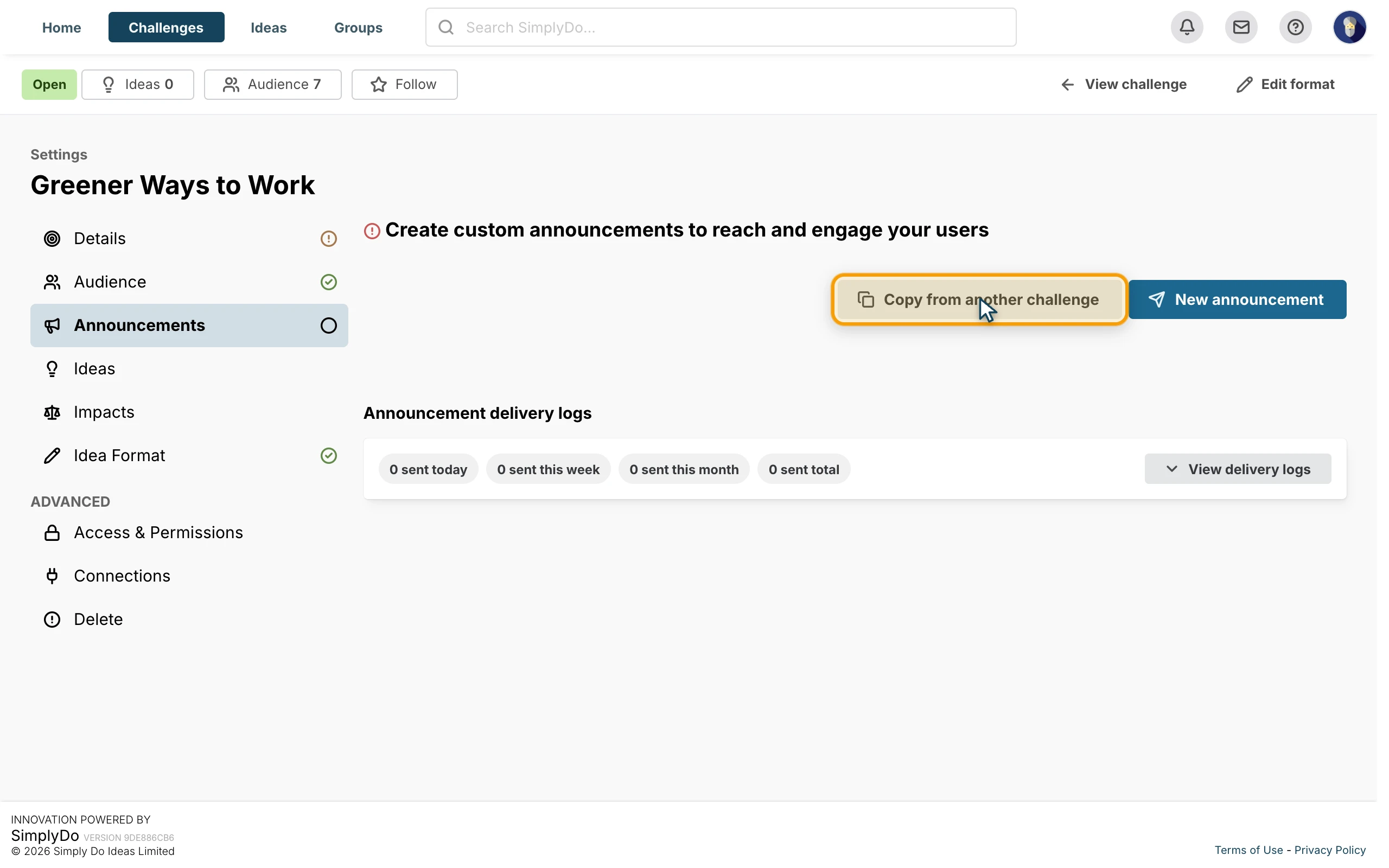This screenshot has height=868, width=1389.
Task: Click the Search SimplyDo input field
Action: 721,27
